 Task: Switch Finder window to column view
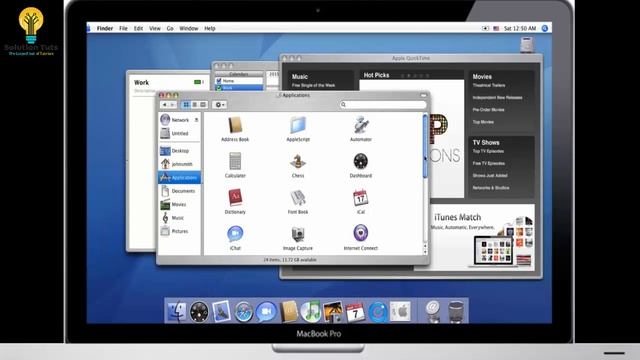pos(203,105)
